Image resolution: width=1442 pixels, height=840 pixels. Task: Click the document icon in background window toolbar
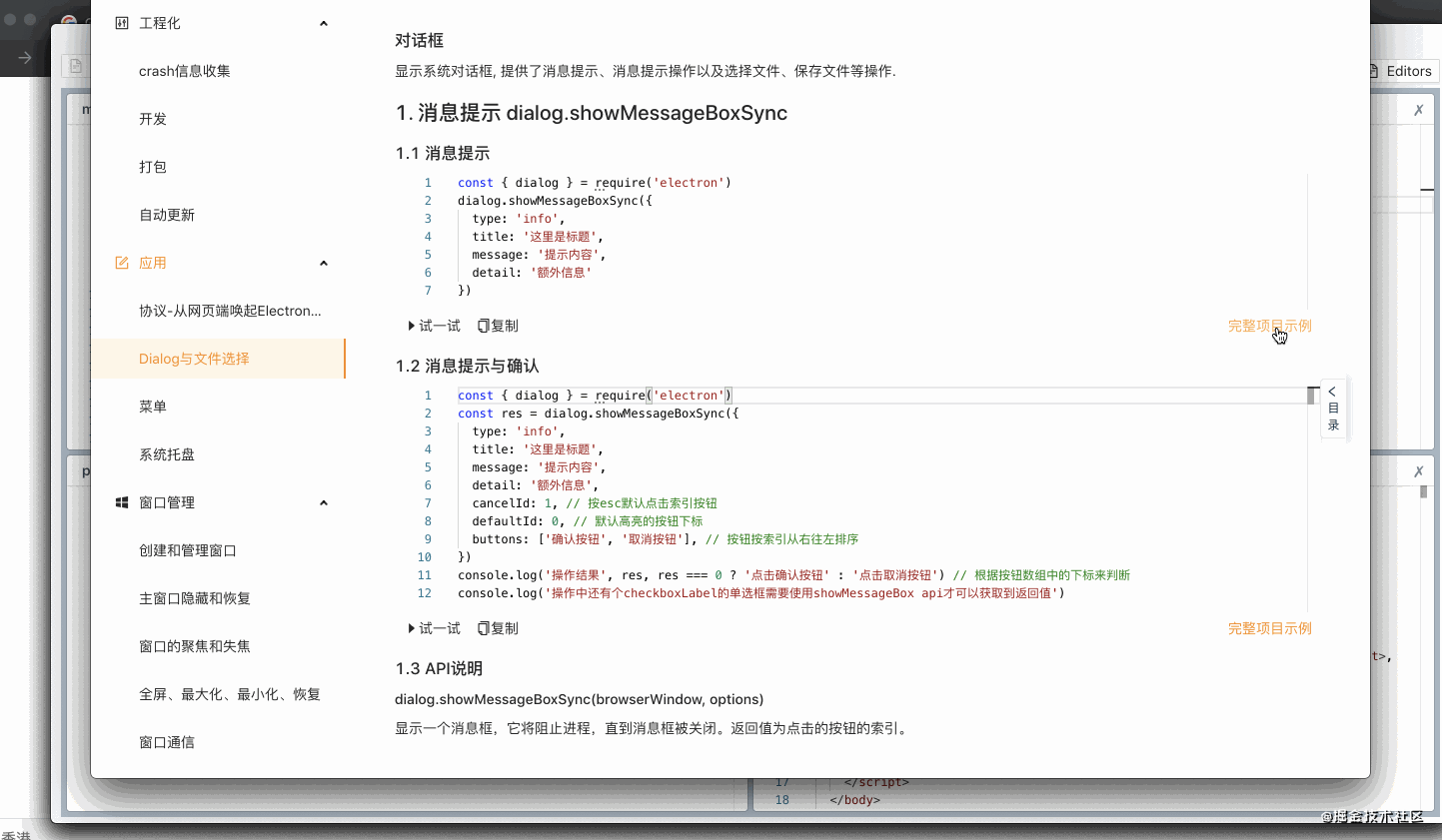(76, 66)
